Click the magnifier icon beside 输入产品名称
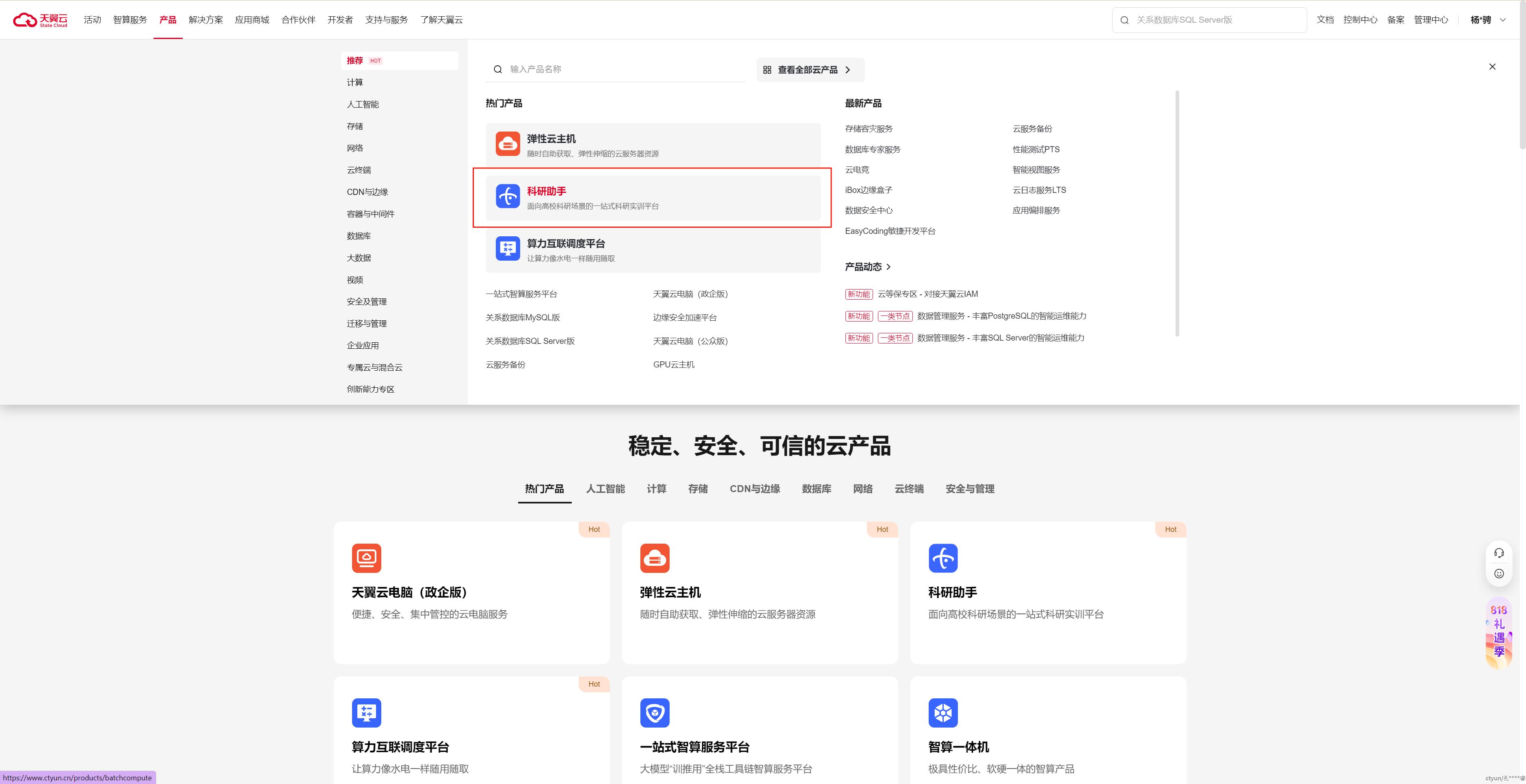Viewport: 1526px width, 784px height. click(x=497, y=69)
